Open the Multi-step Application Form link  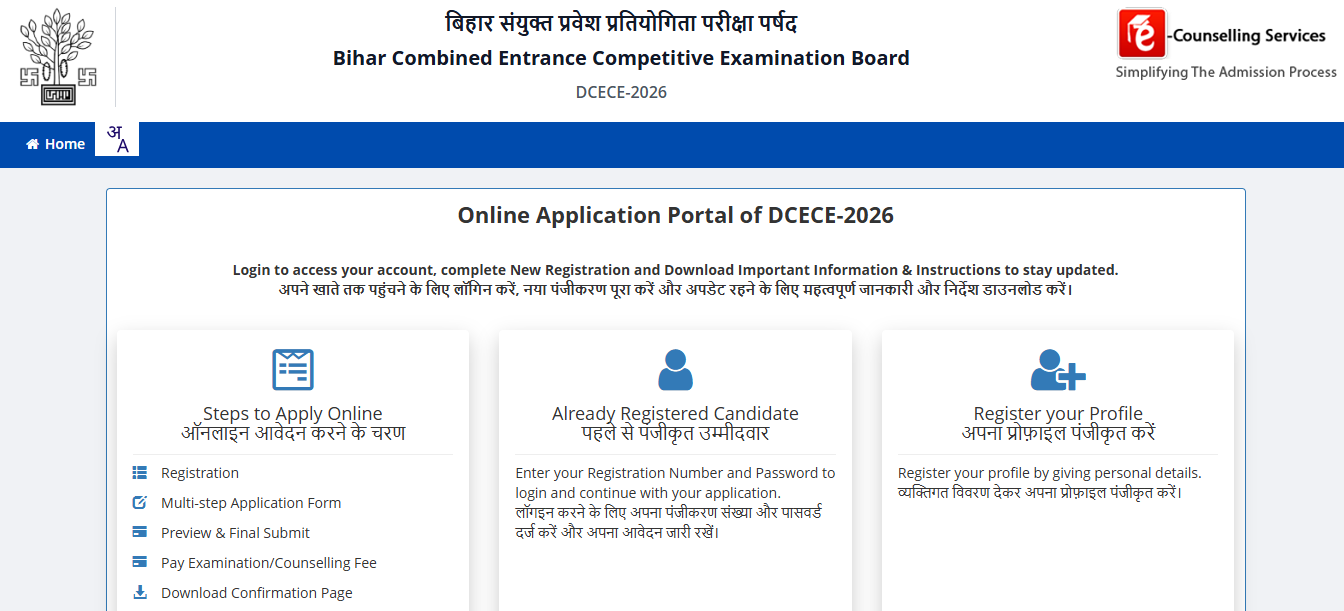[x=250, y=502]
